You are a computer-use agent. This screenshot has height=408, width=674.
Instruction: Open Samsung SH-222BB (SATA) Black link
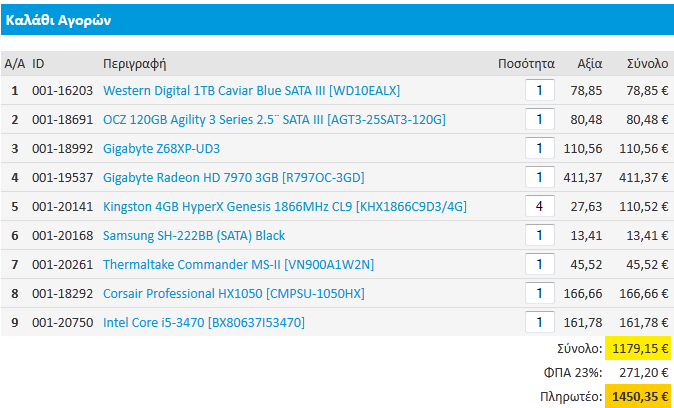pyautogui.click(x=194, y=236)
